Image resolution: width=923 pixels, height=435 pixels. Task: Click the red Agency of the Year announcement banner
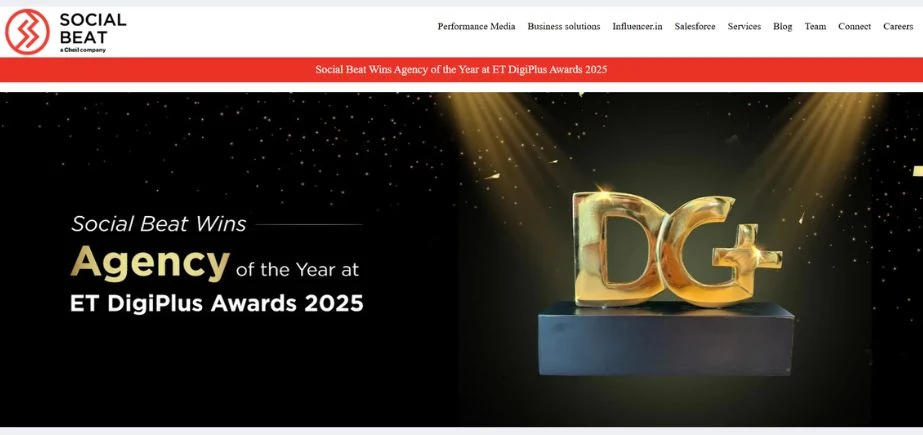click(x=462, y=69)
